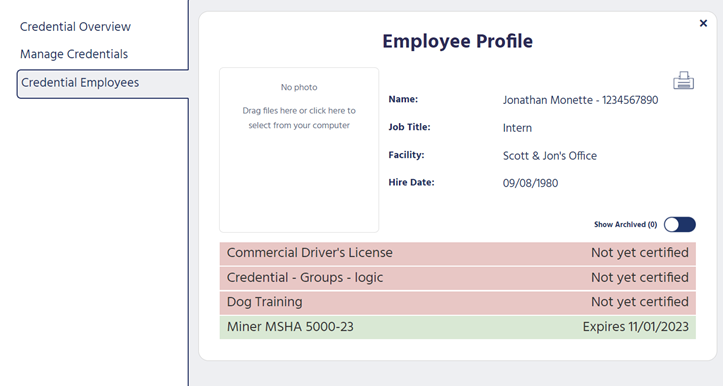723x386 pixels.
Task: Toggle the Show Archived switch
Action: pos(680,225)
